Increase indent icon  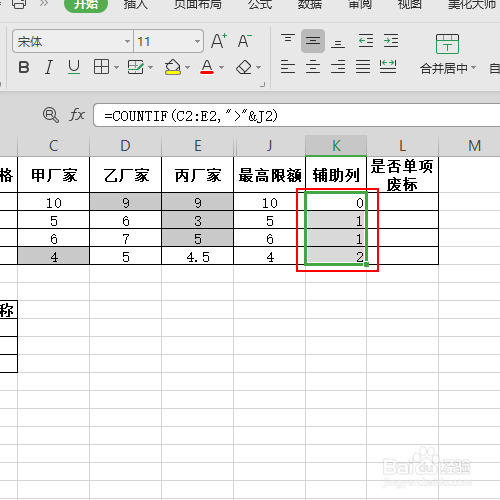pos(391,41)
